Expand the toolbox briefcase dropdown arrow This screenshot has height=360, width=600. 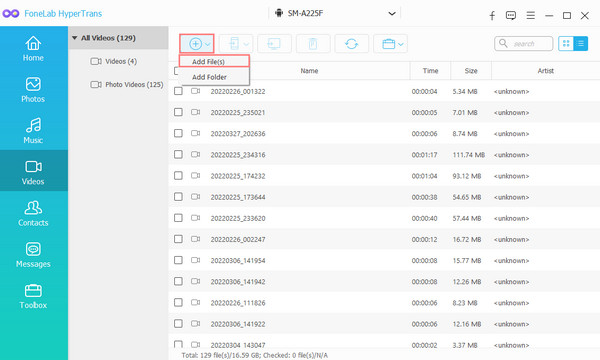(401, 44)
